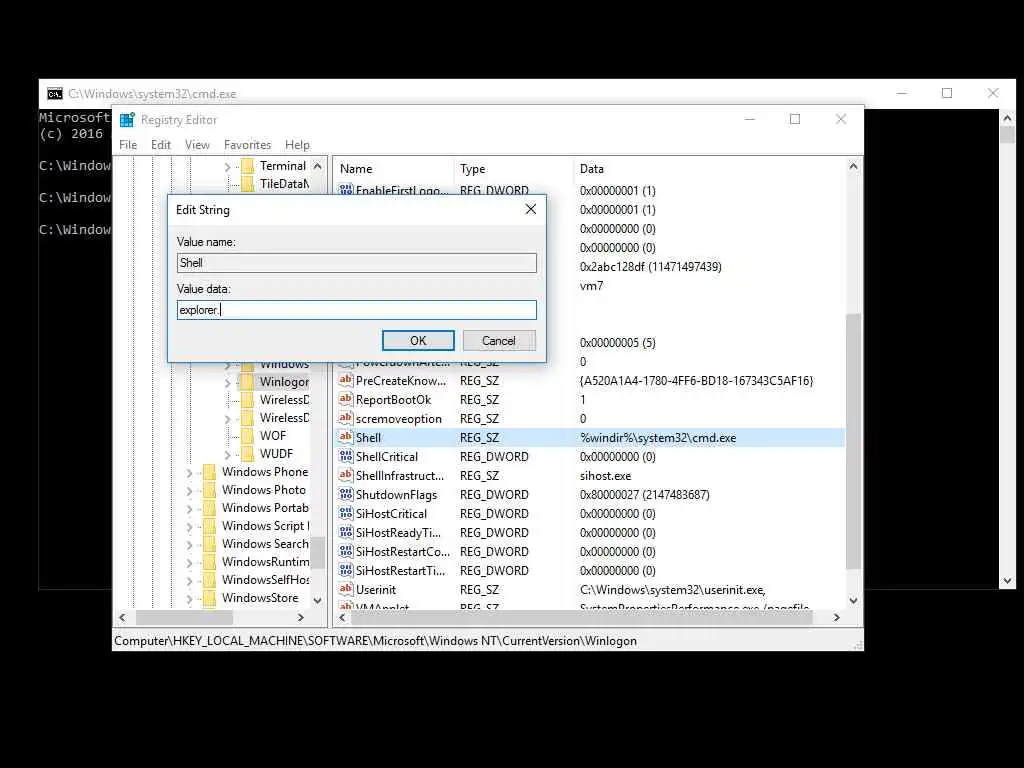1024x768 pixels.
Task: Expand the Windows Portab tree node
Action: click(x=189, y=509)
